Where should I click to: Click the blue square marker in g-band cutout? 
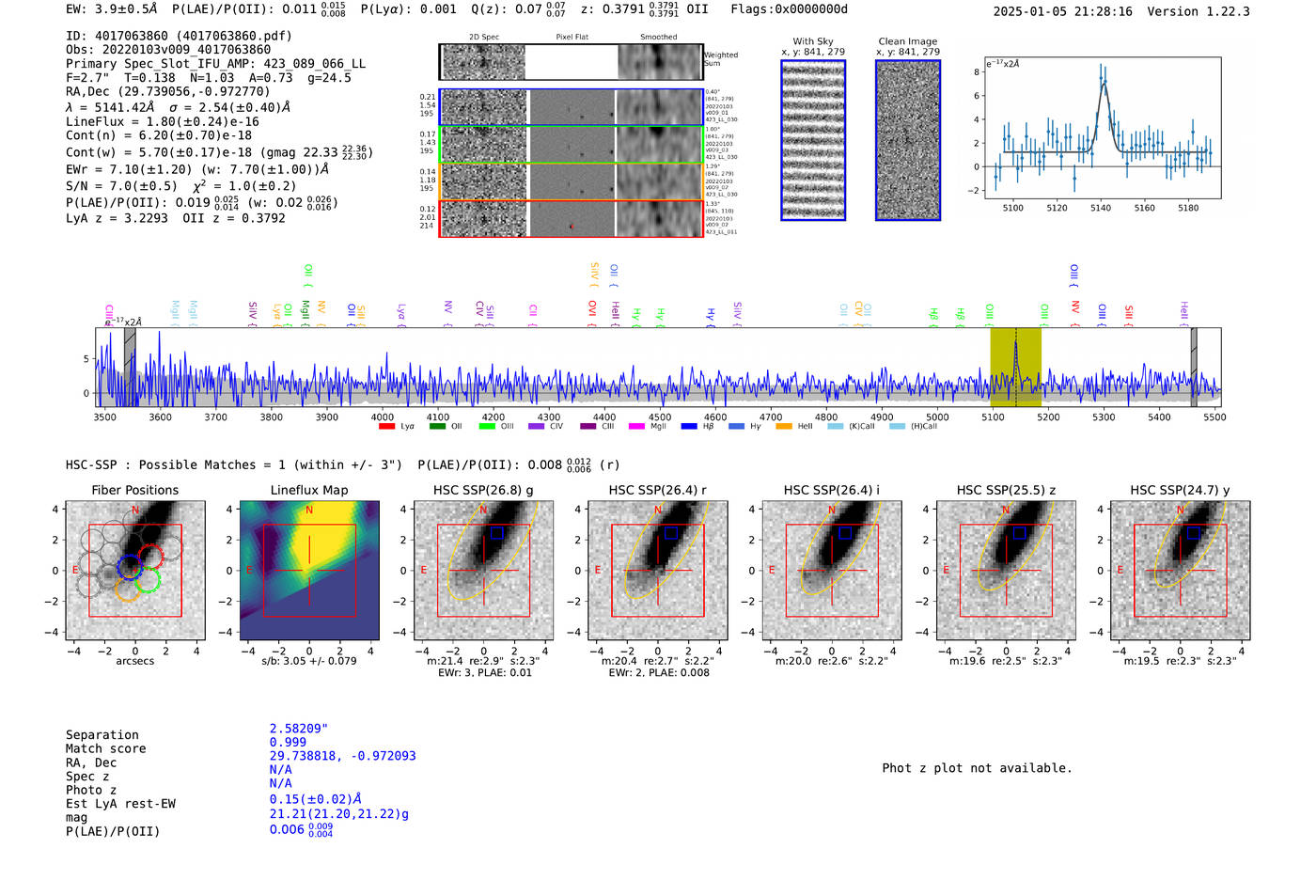coord(496,533)
